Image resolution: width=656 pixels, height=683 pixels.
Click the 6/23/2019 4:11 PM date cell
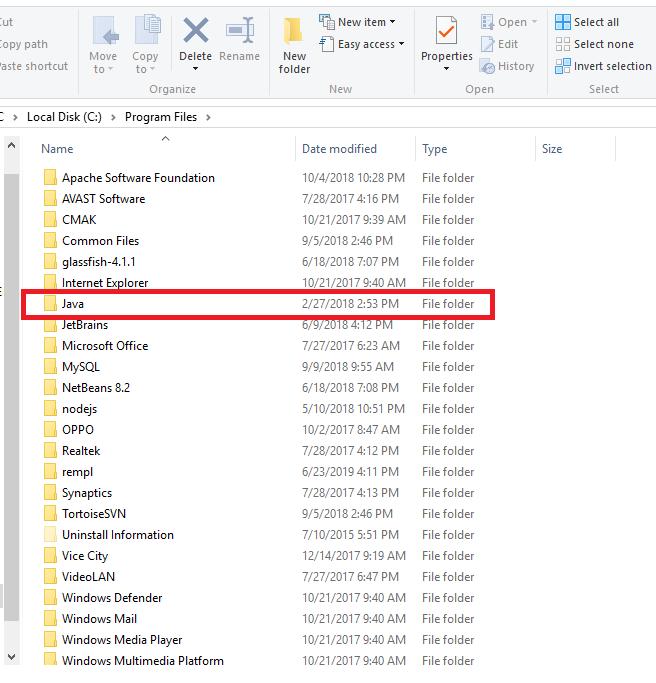click(350, 471)
